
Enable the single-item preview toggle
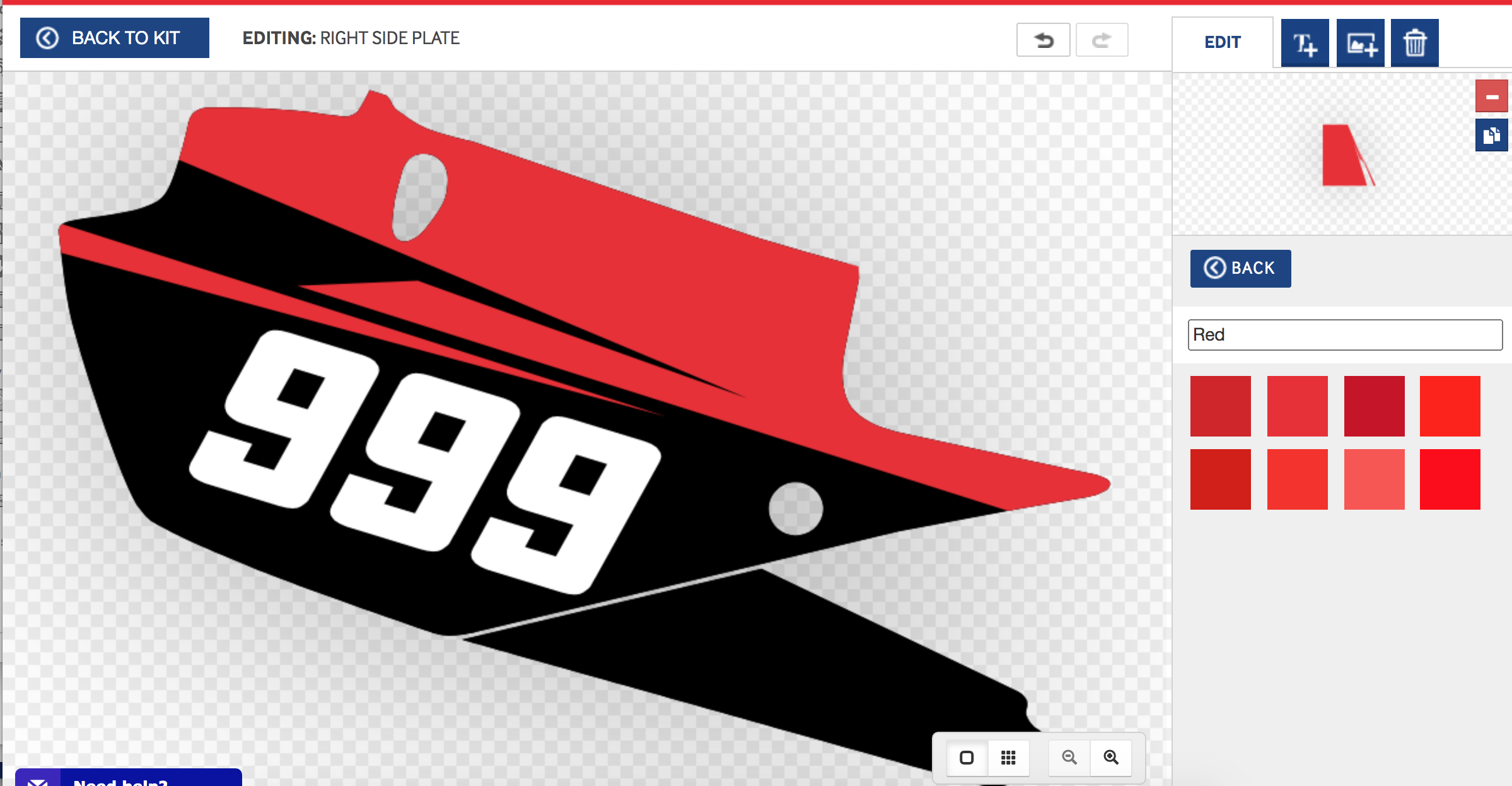click(x=968, y=758)
